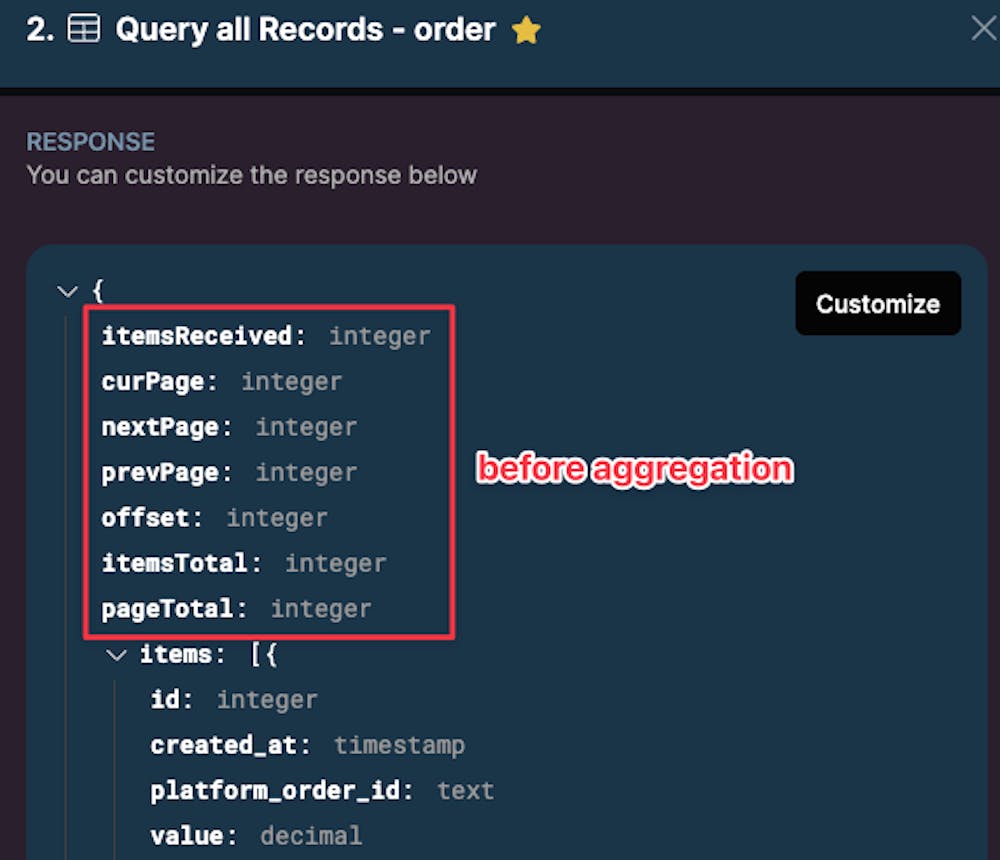1000x860 pixels.
Task: Collapse the items array chevron
Action: 116,655
